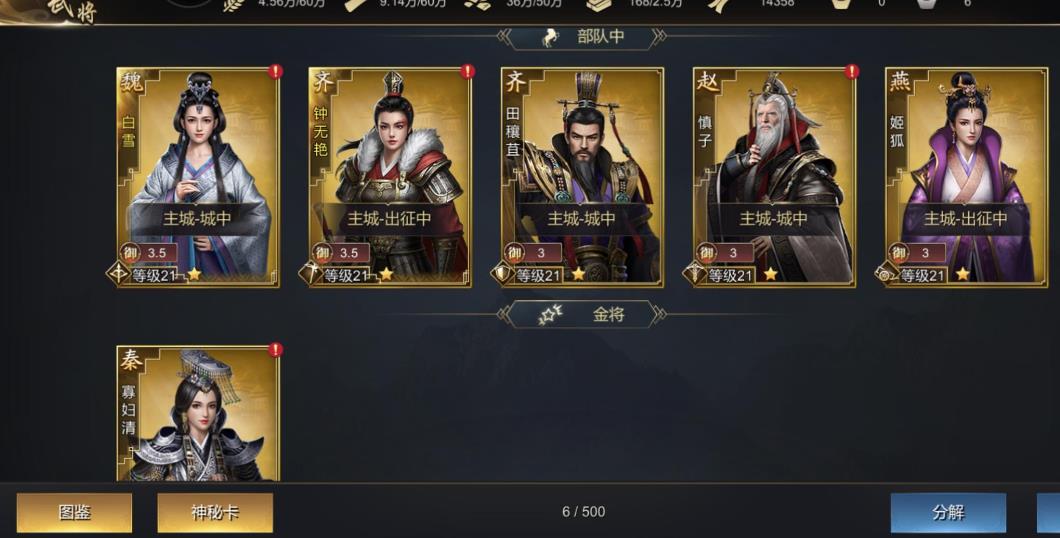The height and width of the screenshot is (538, 1060).
Task: Collapse the 金将 section header
Action: [582, 314]
